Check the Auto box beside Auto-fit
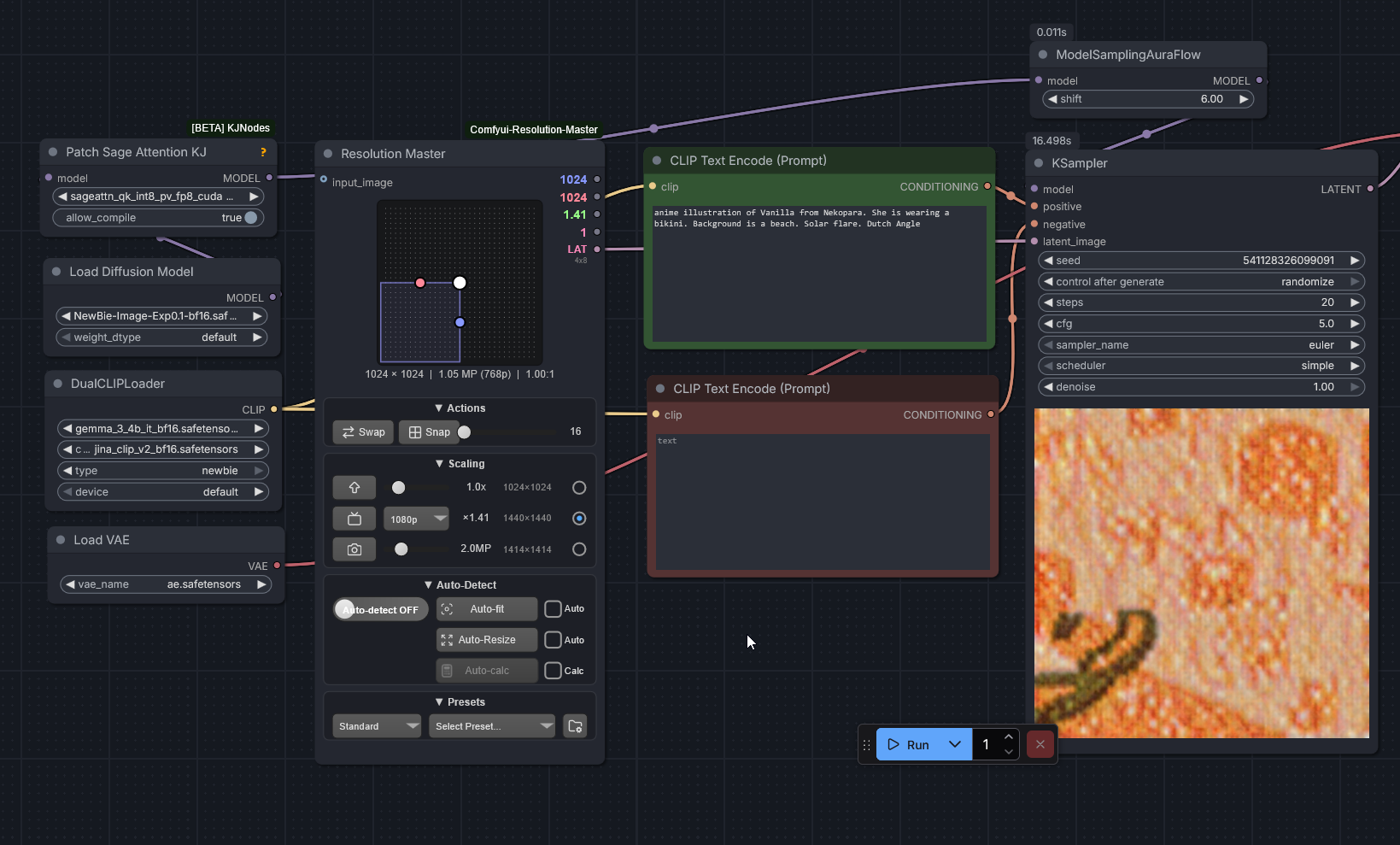This screenshot has width=1400, height=845. click(554, 609)
